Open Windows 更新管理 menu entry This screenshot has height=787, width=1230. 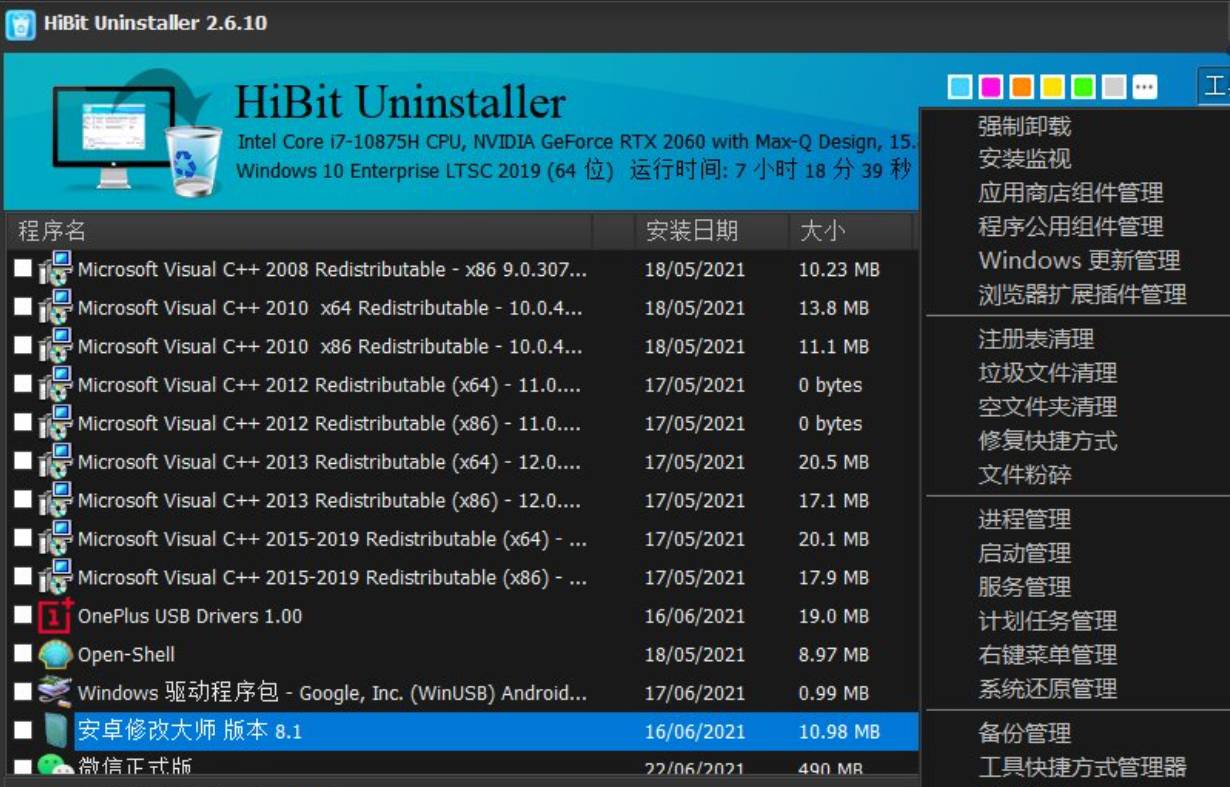1079,261
